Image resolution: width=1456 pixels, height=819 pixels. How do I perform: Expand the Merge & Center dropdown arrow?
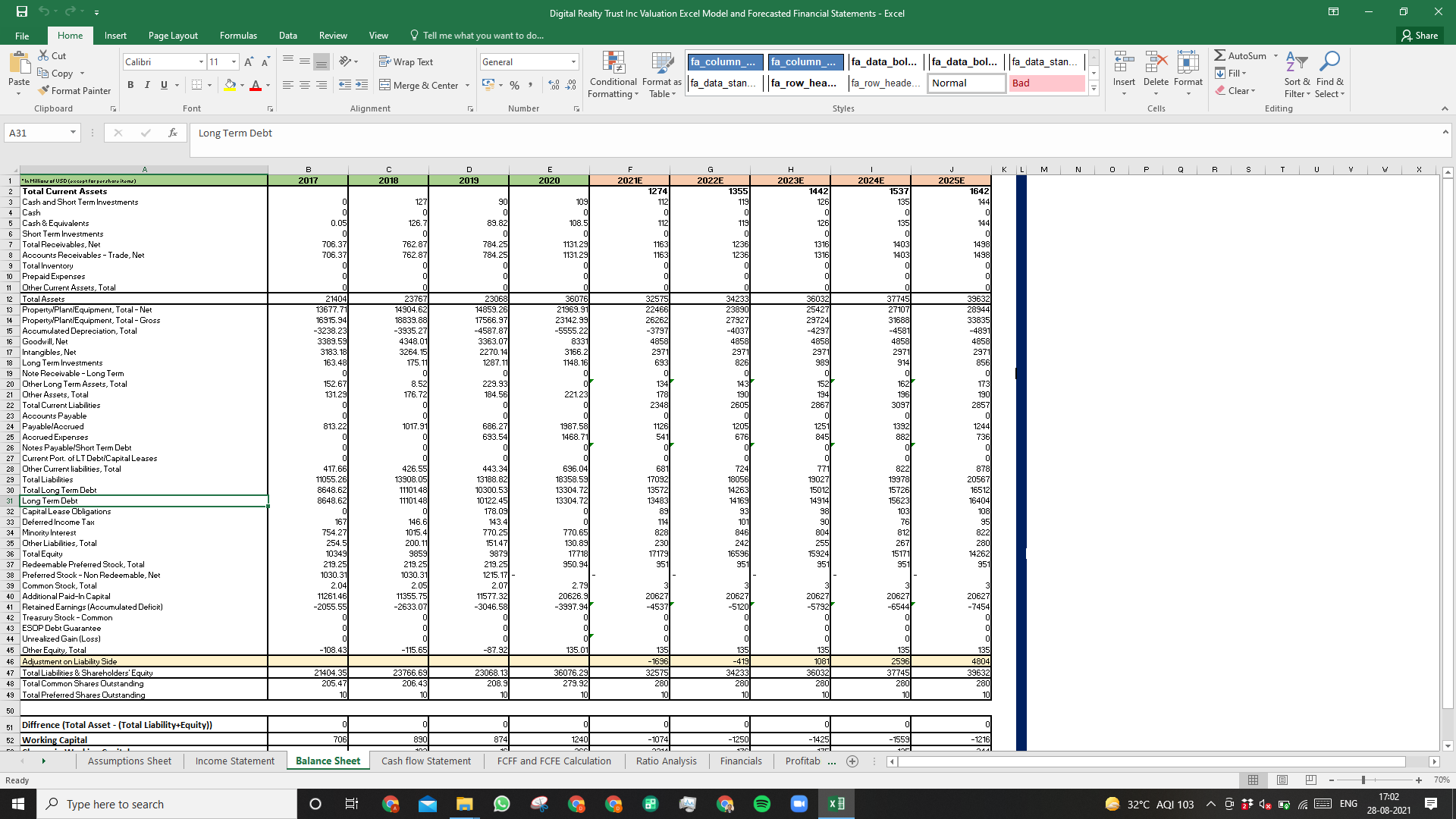point(467,86)
